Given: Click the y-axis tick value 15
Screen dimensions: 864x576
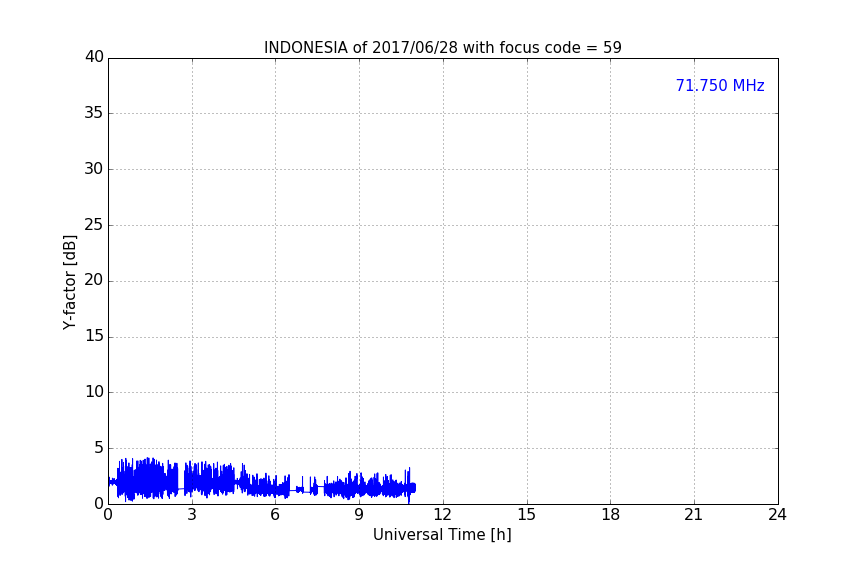Looking at the screenshot, I should [94, 336].
